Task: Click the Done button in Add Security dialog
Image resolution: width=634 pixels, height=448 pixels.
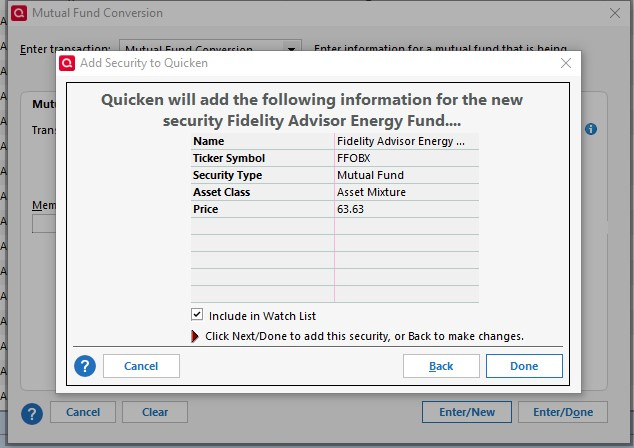Action: coord(524,366)
